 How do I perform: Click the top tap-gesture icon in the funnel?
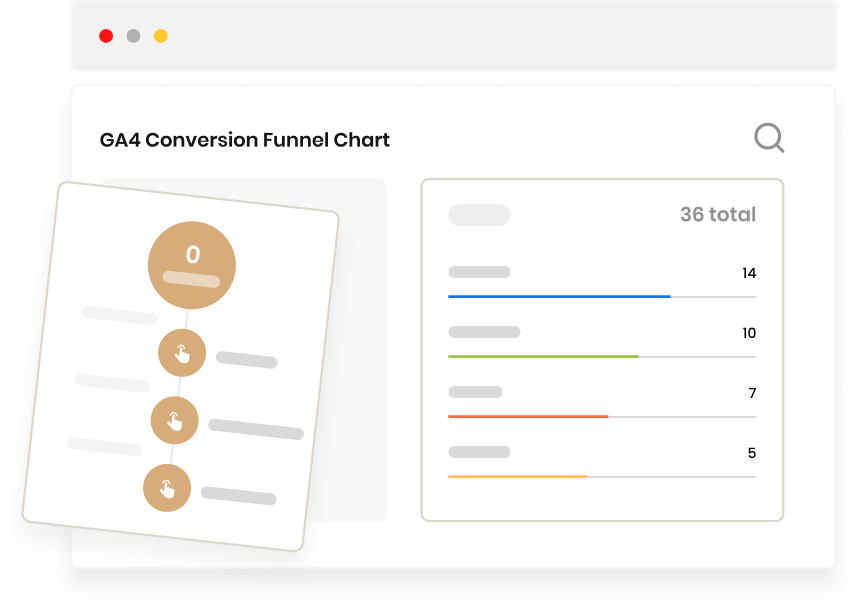pyautogui.click(x=183, y=353)
